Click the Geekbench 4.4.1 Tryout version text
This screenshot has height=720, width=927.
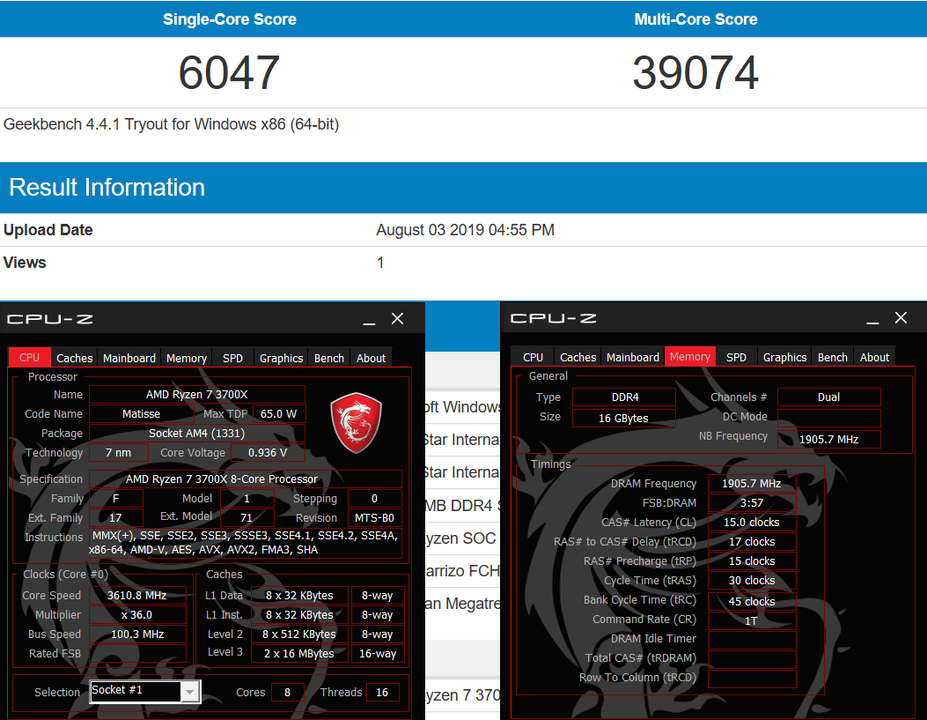tap(171, 125)
